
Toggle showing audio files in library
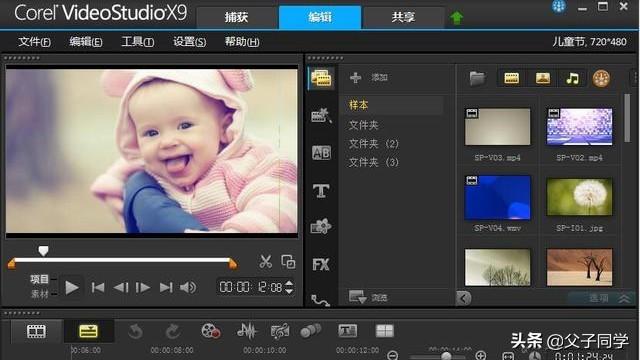572,78
